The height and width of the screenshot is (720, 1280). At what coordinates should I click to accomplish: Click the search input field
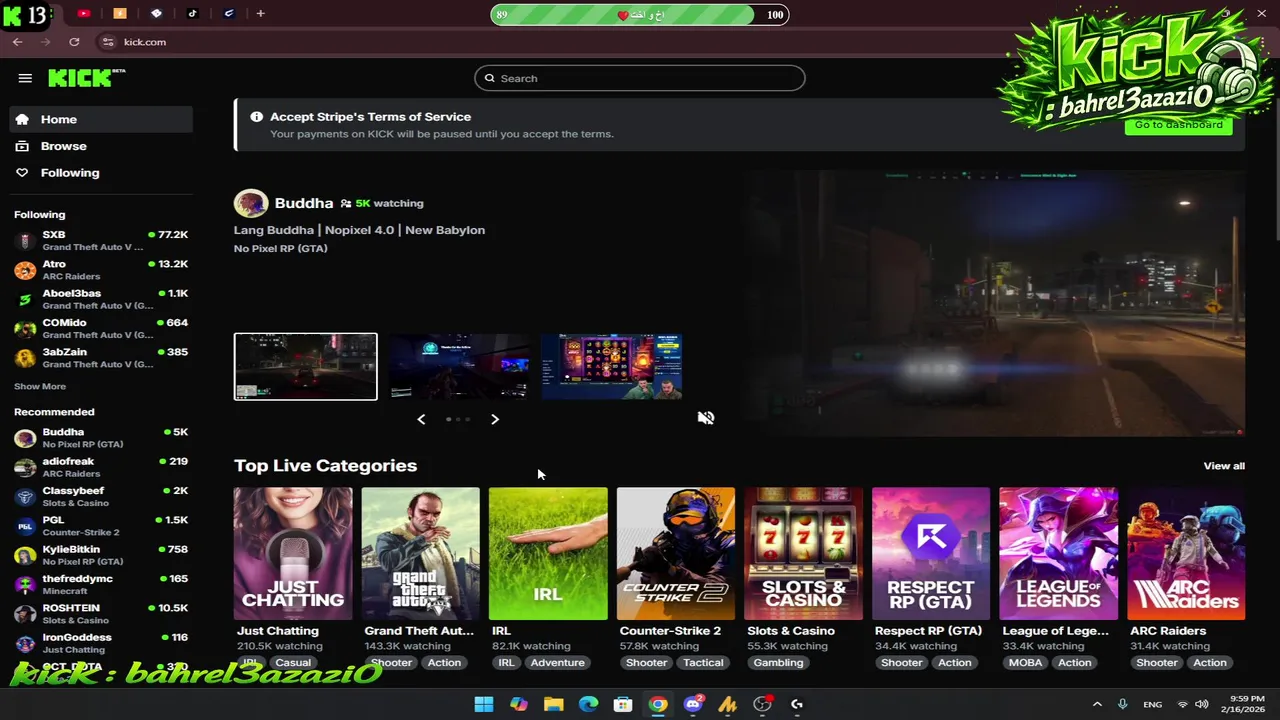tap(640, 78)
